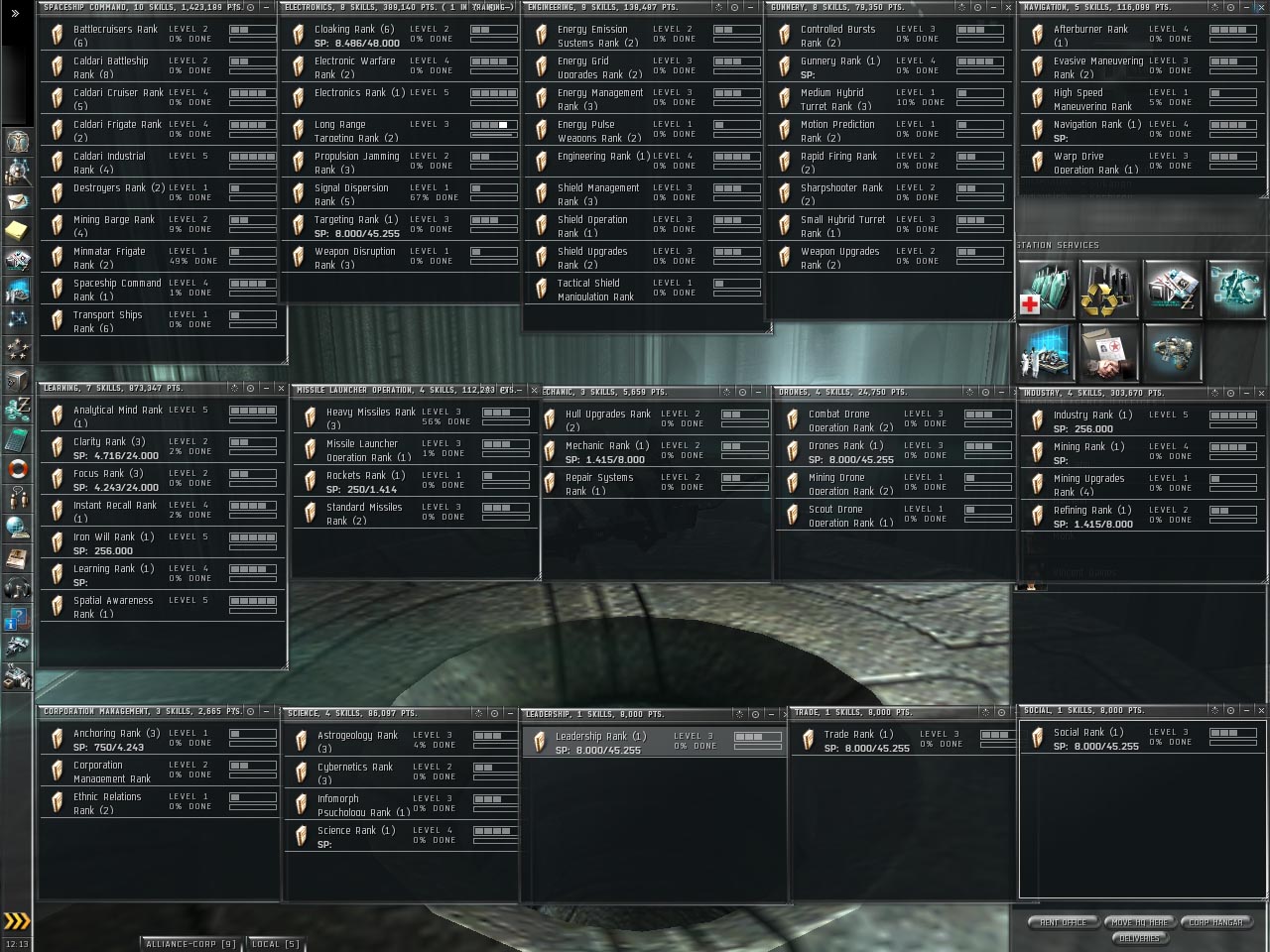1270x952 pixels.
Task: Select the 'Infomorph' skill name text
Action: [x=338, y=799]
